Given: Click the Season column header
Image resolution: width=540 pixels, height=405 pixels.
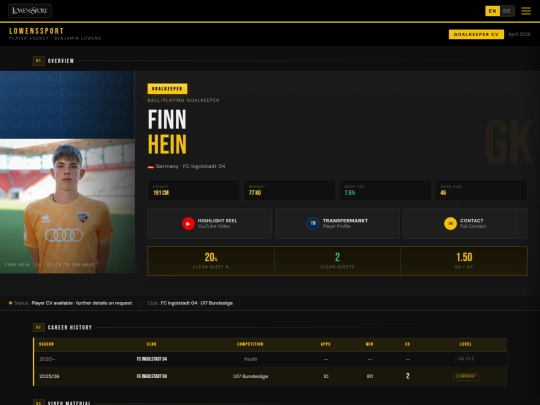Looking at the screenshot, I should click(x=46, y=344).
